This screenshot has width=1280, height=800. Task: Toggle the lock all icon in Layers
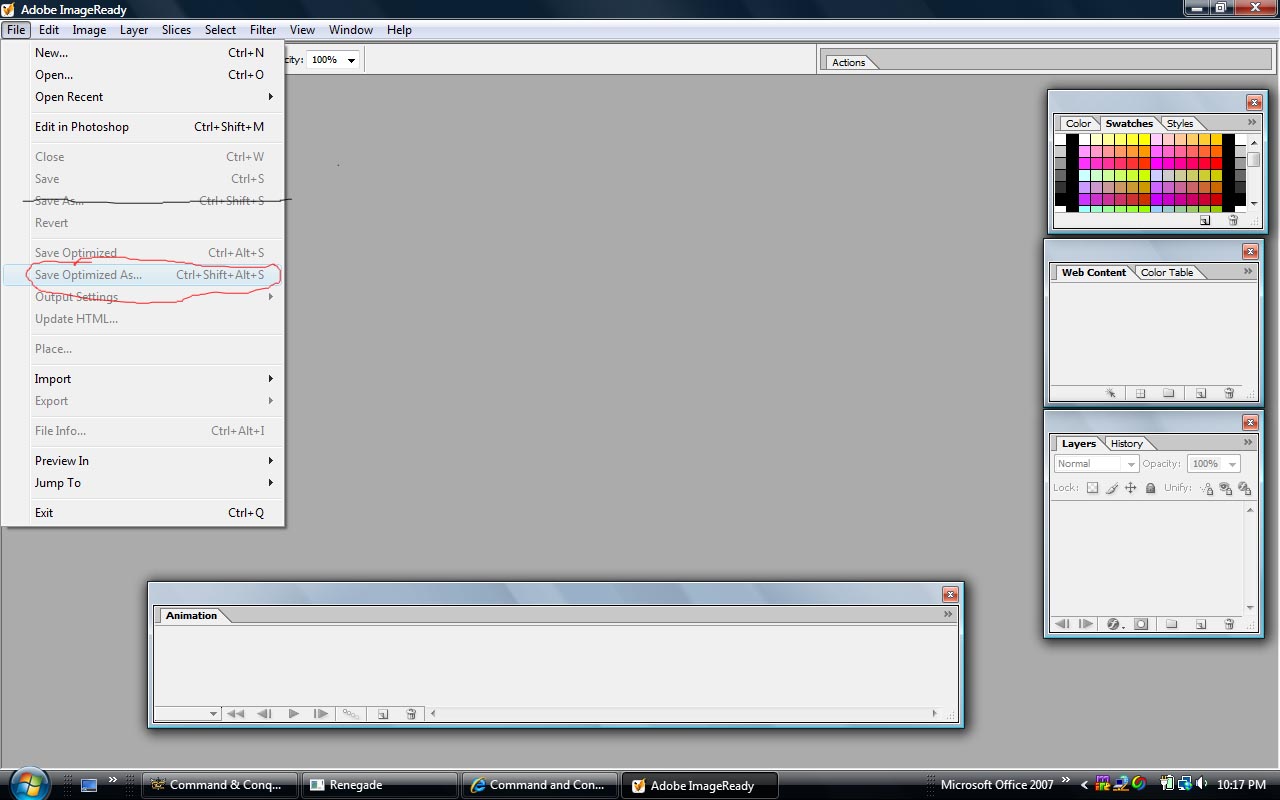click(1150, 488)
